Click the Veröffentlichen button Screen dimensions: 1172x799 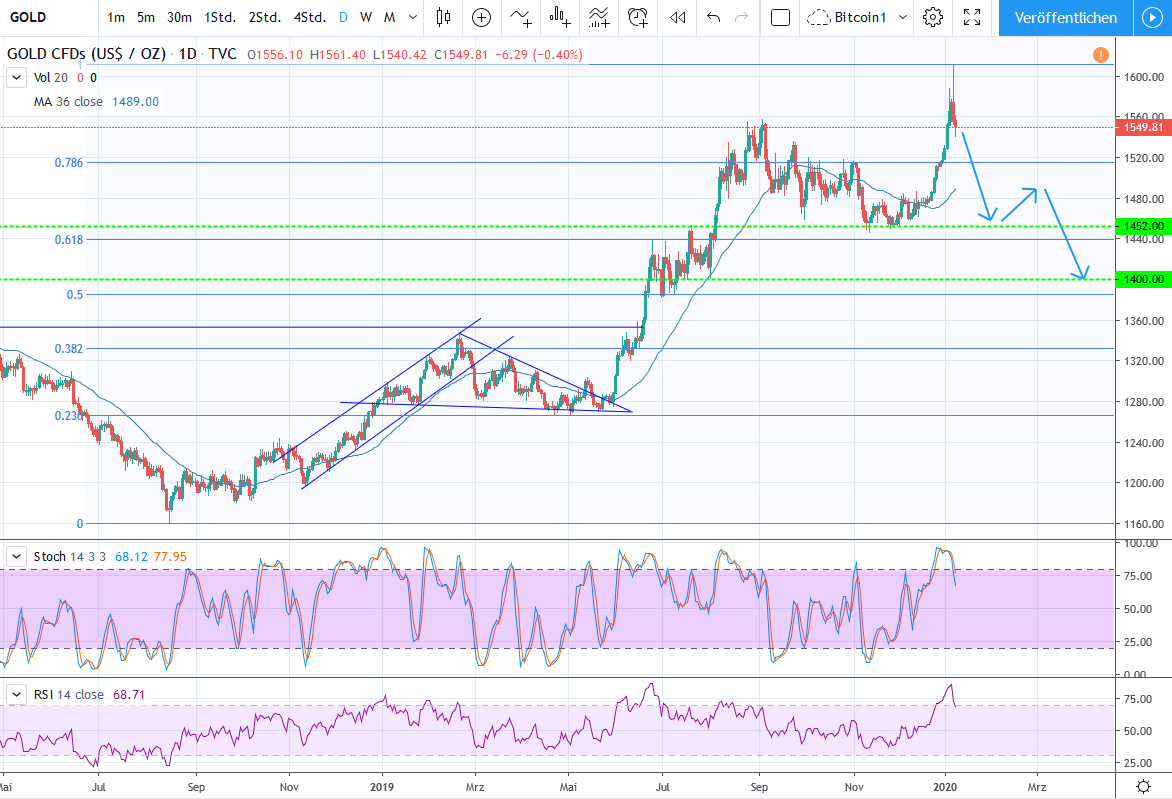[x=1066, y=17]
